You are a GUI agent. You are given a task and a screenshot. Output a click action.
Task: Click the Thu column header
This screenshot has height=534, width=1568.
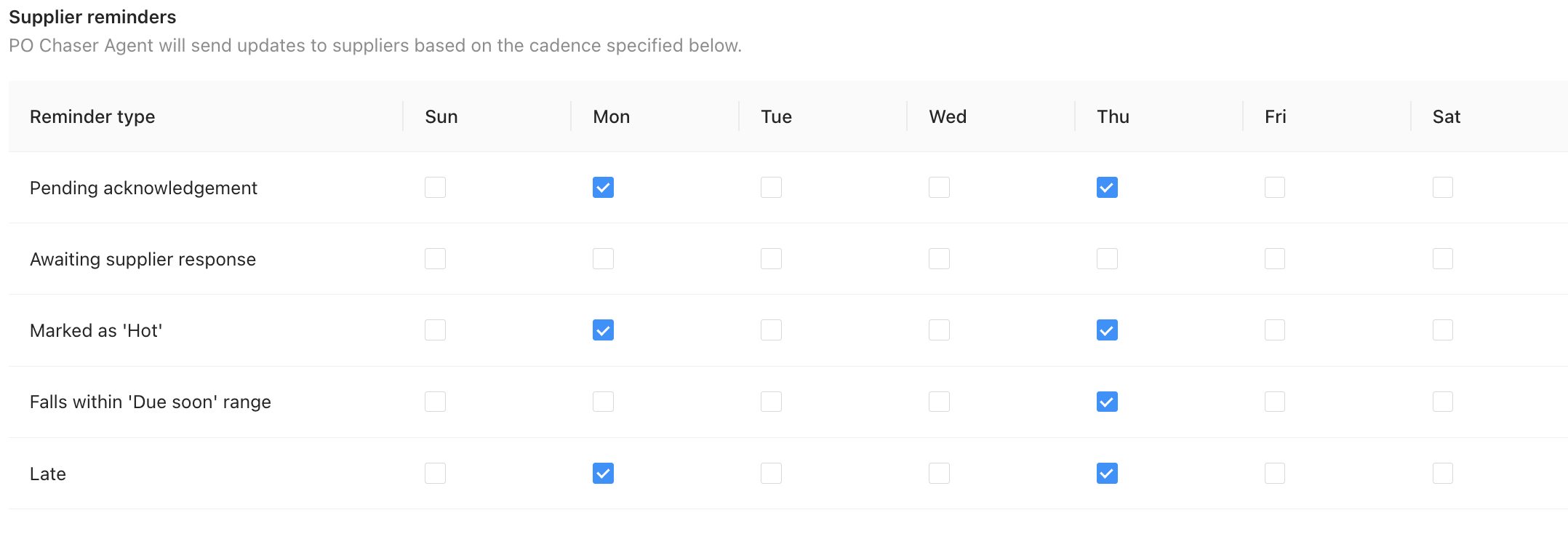point(1112,116)
